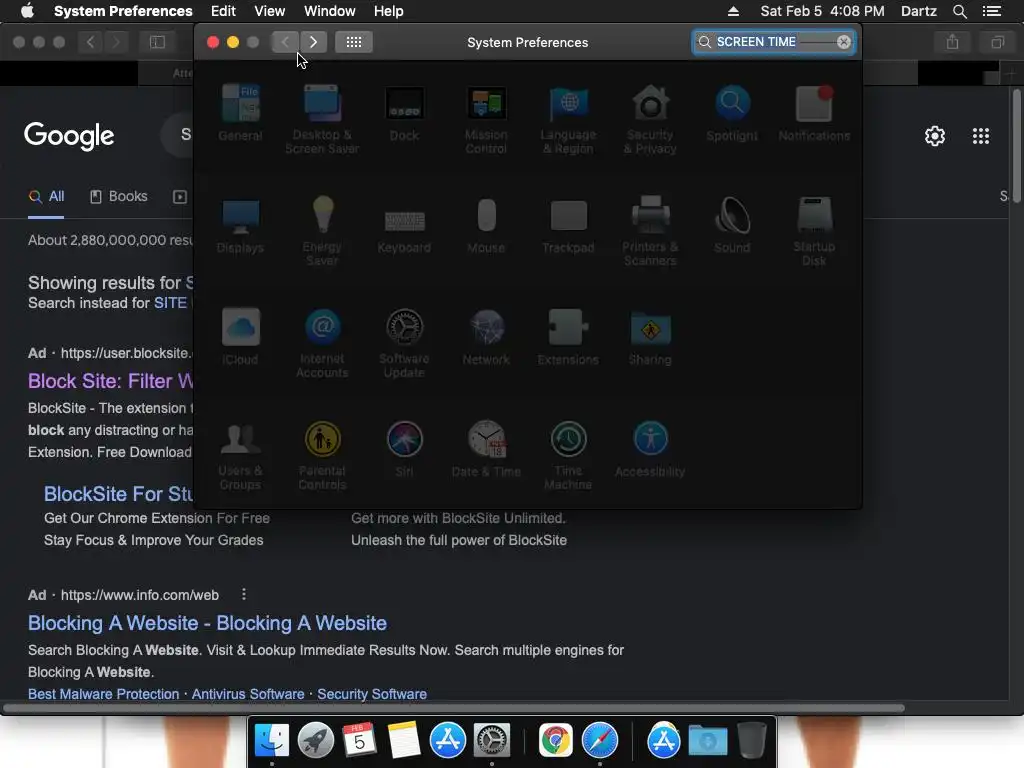Open Best Malware Protection link

click(103, 694)
